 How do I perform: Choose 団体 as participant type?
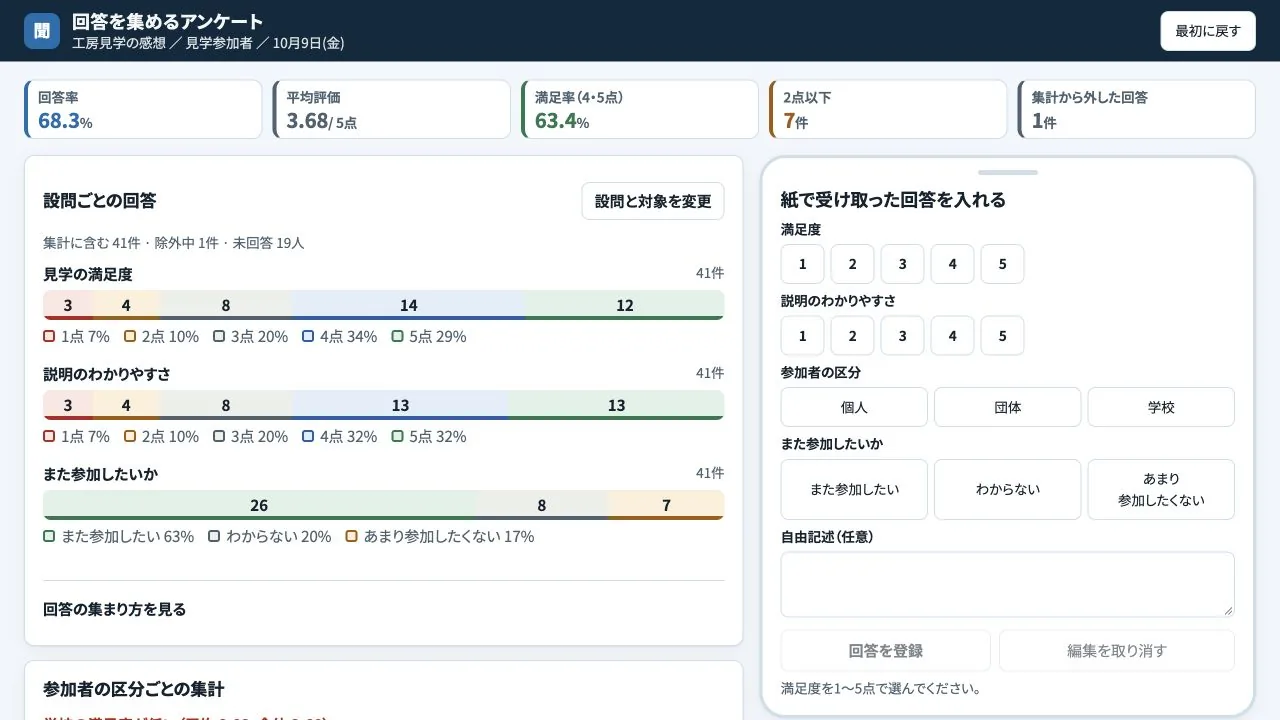tap(1008, 407)
